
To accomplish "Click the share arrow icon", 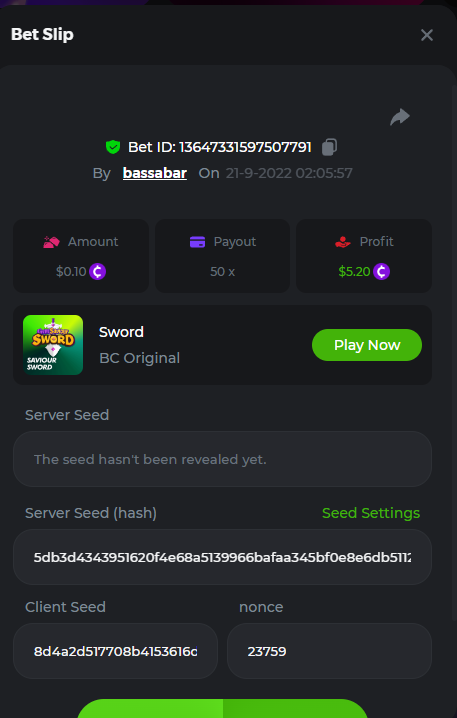I will [400, 117].
